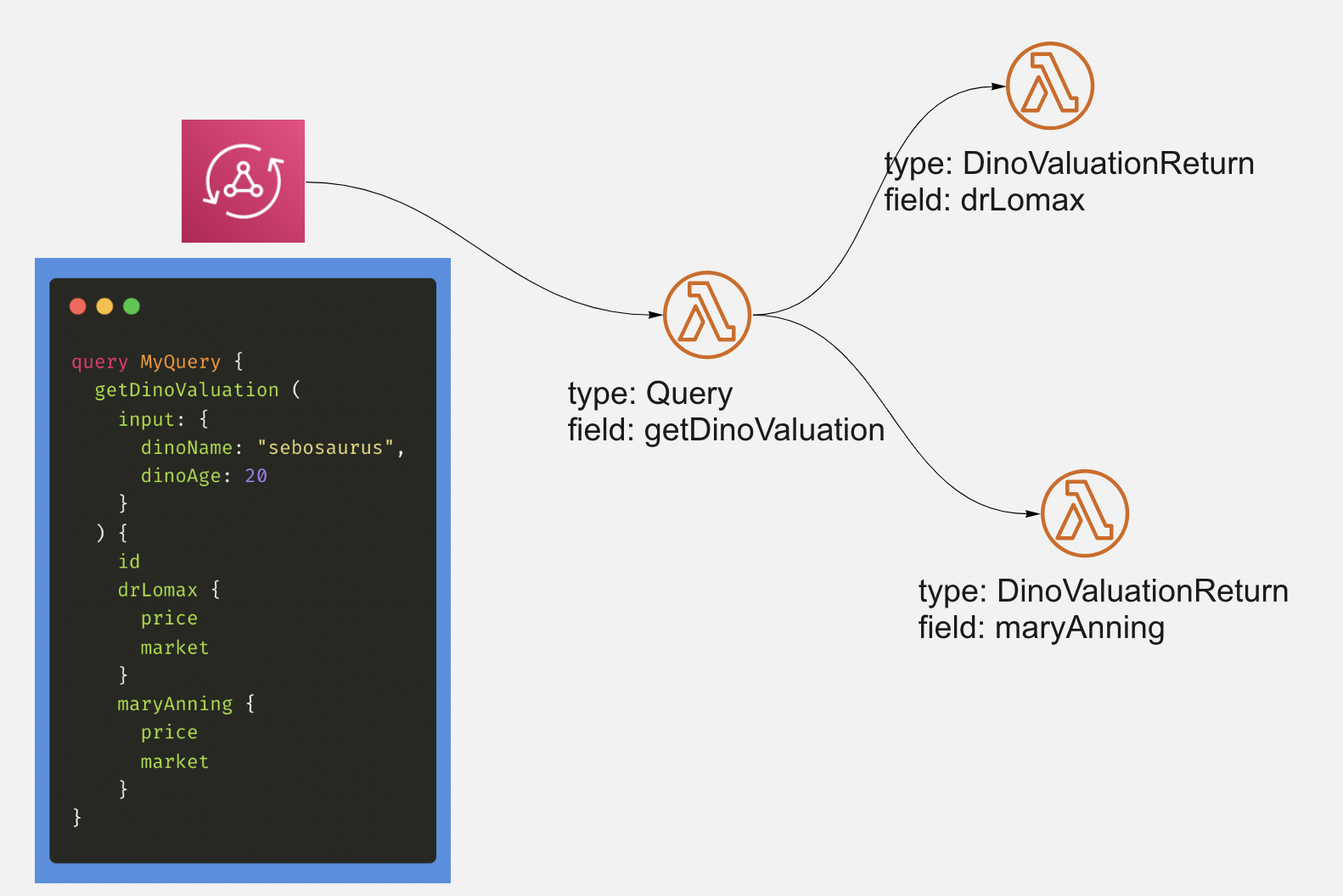Click the 'id' field in code
This screenshot has height=896, width=1343.
pos(129,562)
